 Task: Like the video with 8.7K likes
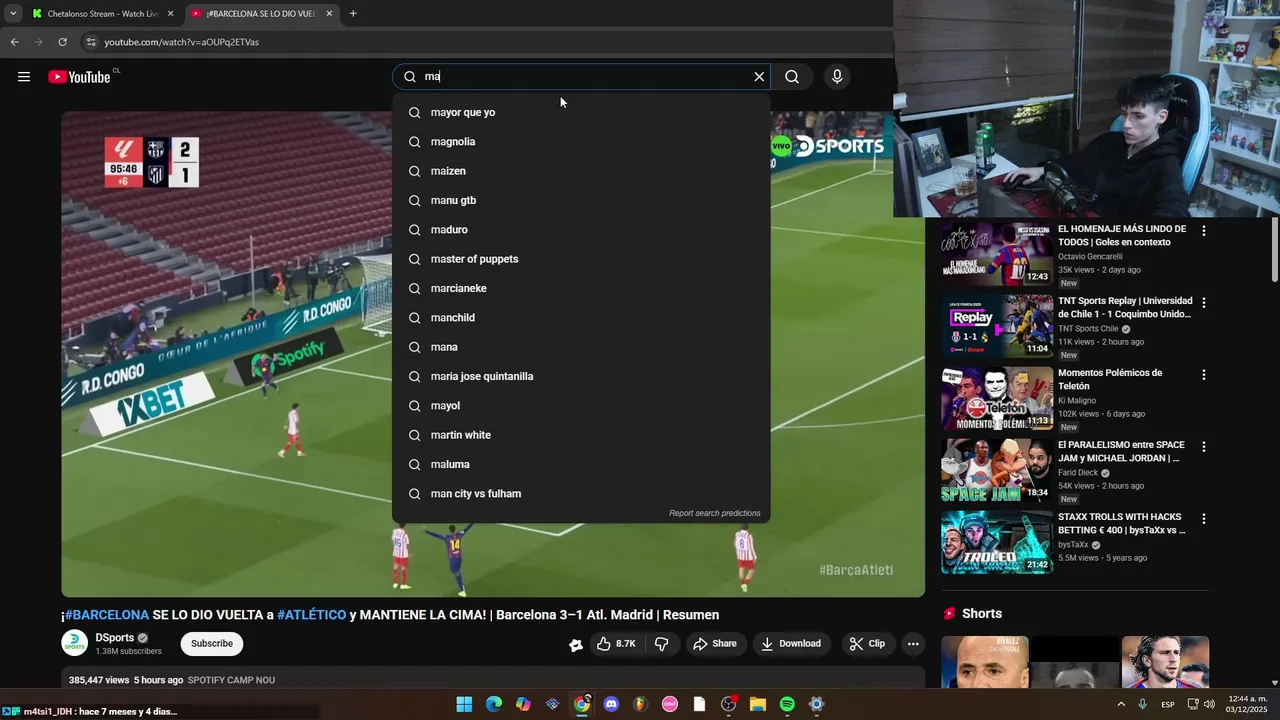click(615, 644)
